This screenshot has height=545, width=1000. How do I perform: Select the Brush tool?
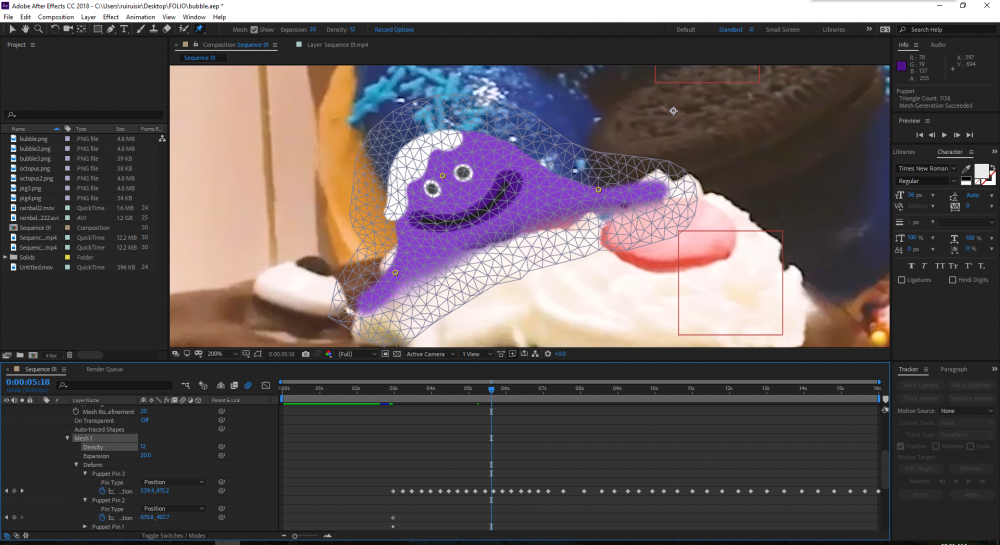tap(140, 29)
